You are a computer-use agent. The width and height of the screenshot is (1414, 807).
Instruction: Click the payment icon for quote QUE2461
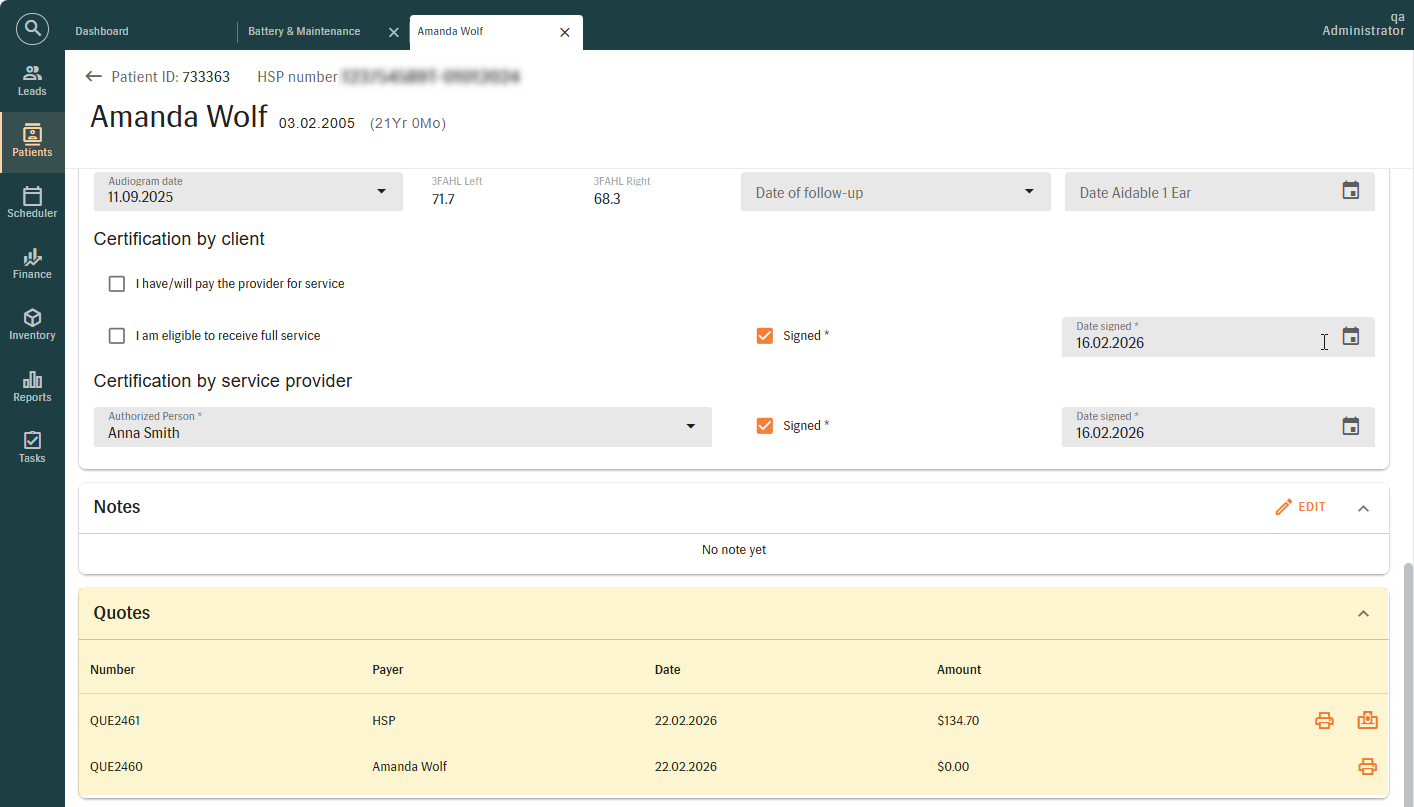pos(1367,720)
